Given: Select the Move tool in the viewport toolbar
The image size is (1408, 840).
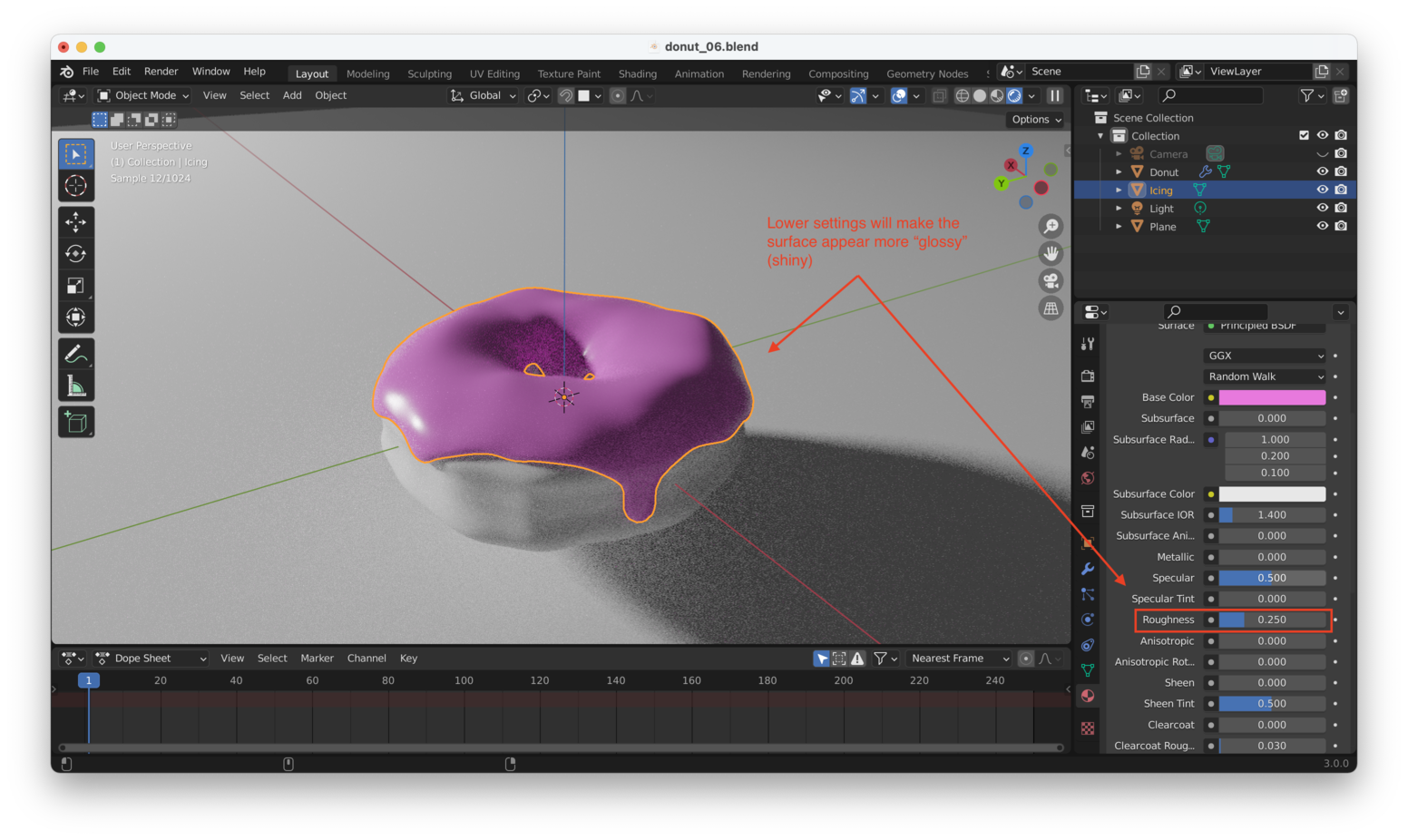Looking at the screenshot, I should pyautogui.click(x=76, y=221).
